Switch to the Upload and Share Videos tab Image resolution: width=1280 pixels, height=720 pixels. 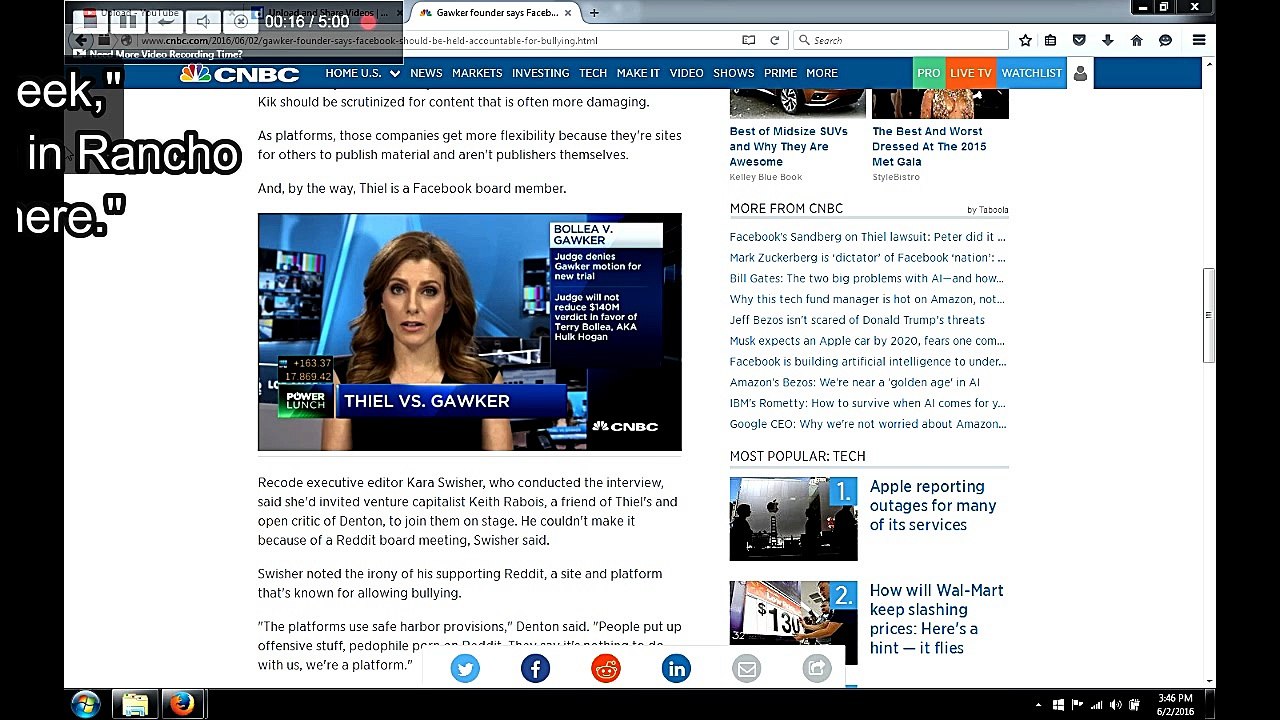[325, 13]
